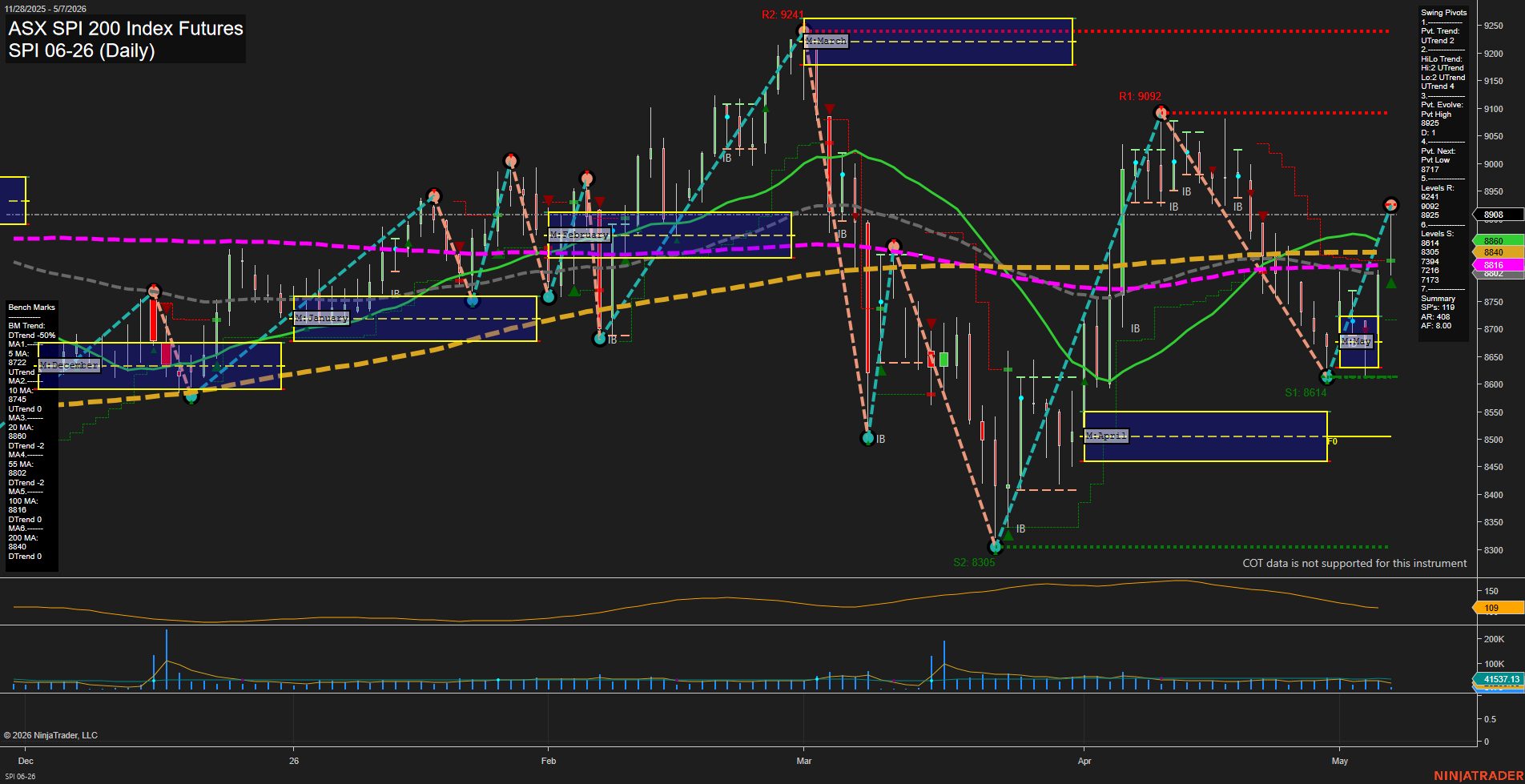Image resolution: width=1525 pixels, height=784 pixels.
Task: Click the © 2026 NinjaTrader, LLC copyright text
Action: click(x=50, y=735)
